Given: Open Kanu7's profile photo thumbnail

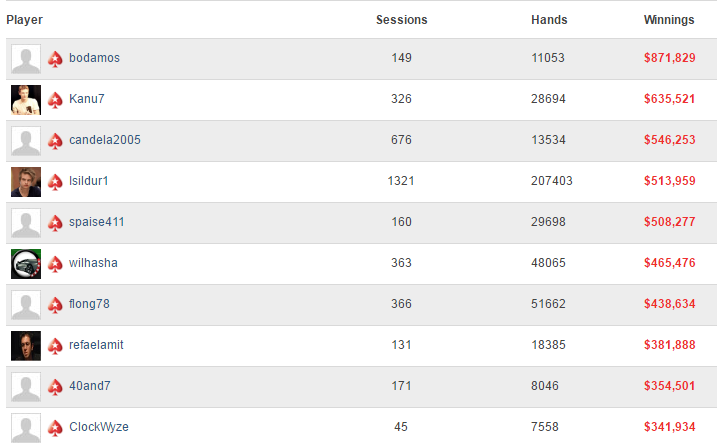Looking at the screenshot, I should pyautogui.click(x=26, y=100).
